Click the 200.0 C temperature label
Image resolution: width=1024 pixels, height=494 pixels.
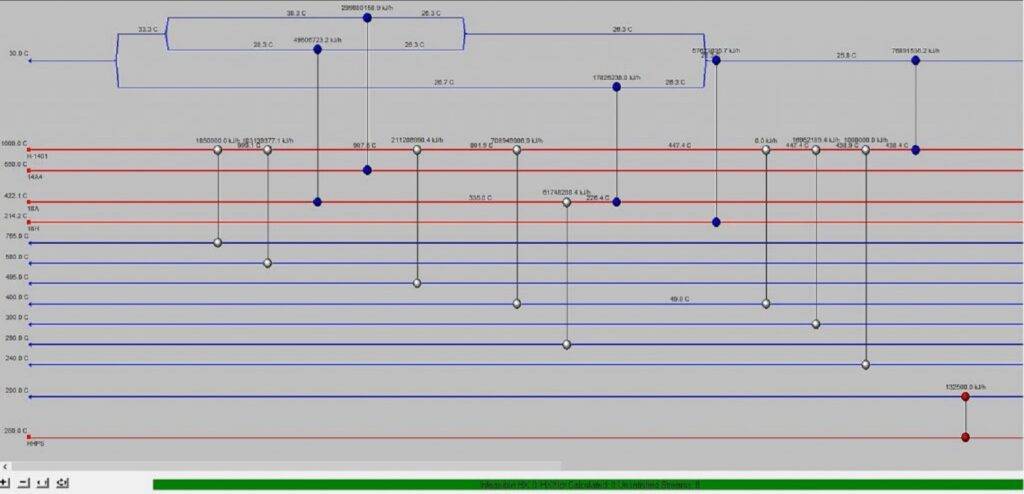click(x=18, y=390)
